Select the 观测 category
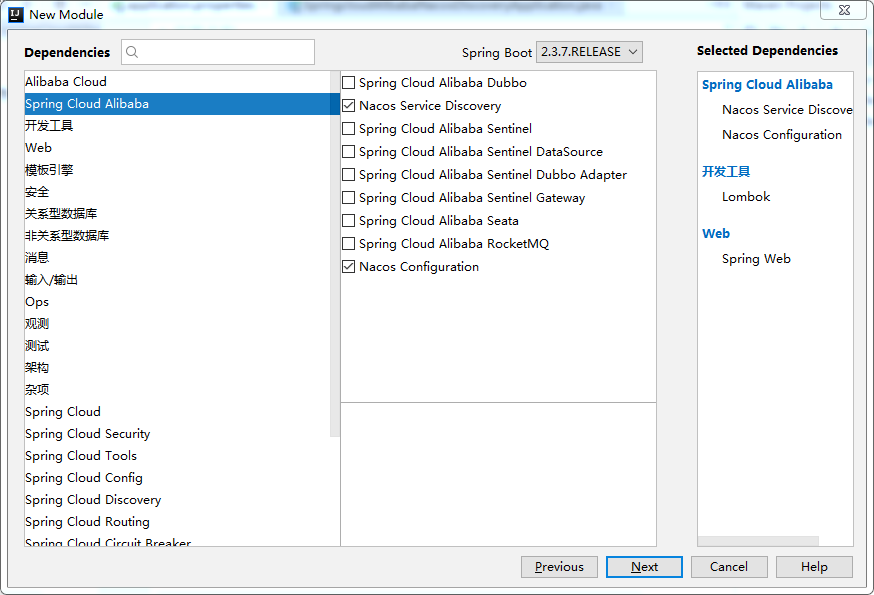Image resolution: width=874 pixels, height=595 pixels. [177, 323]
